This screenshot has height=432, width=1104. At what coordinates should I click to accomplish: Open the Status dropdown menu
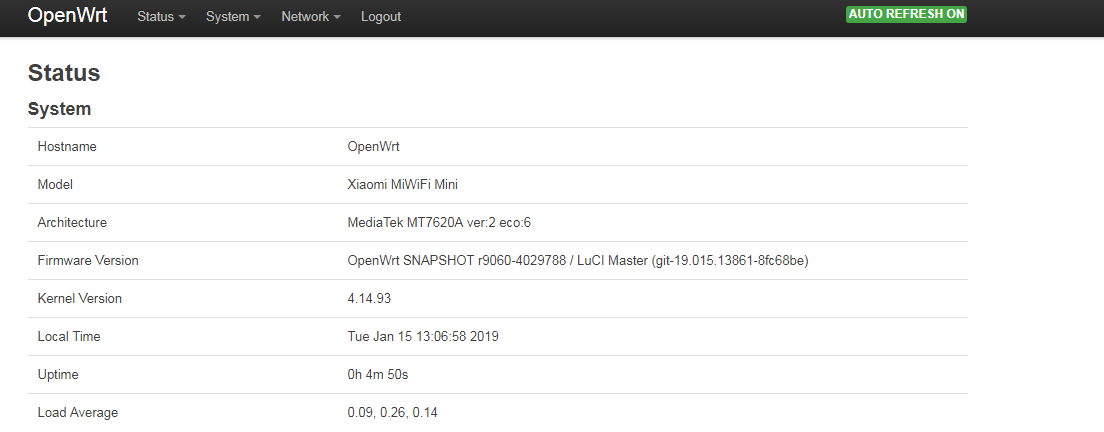[161, 16]
